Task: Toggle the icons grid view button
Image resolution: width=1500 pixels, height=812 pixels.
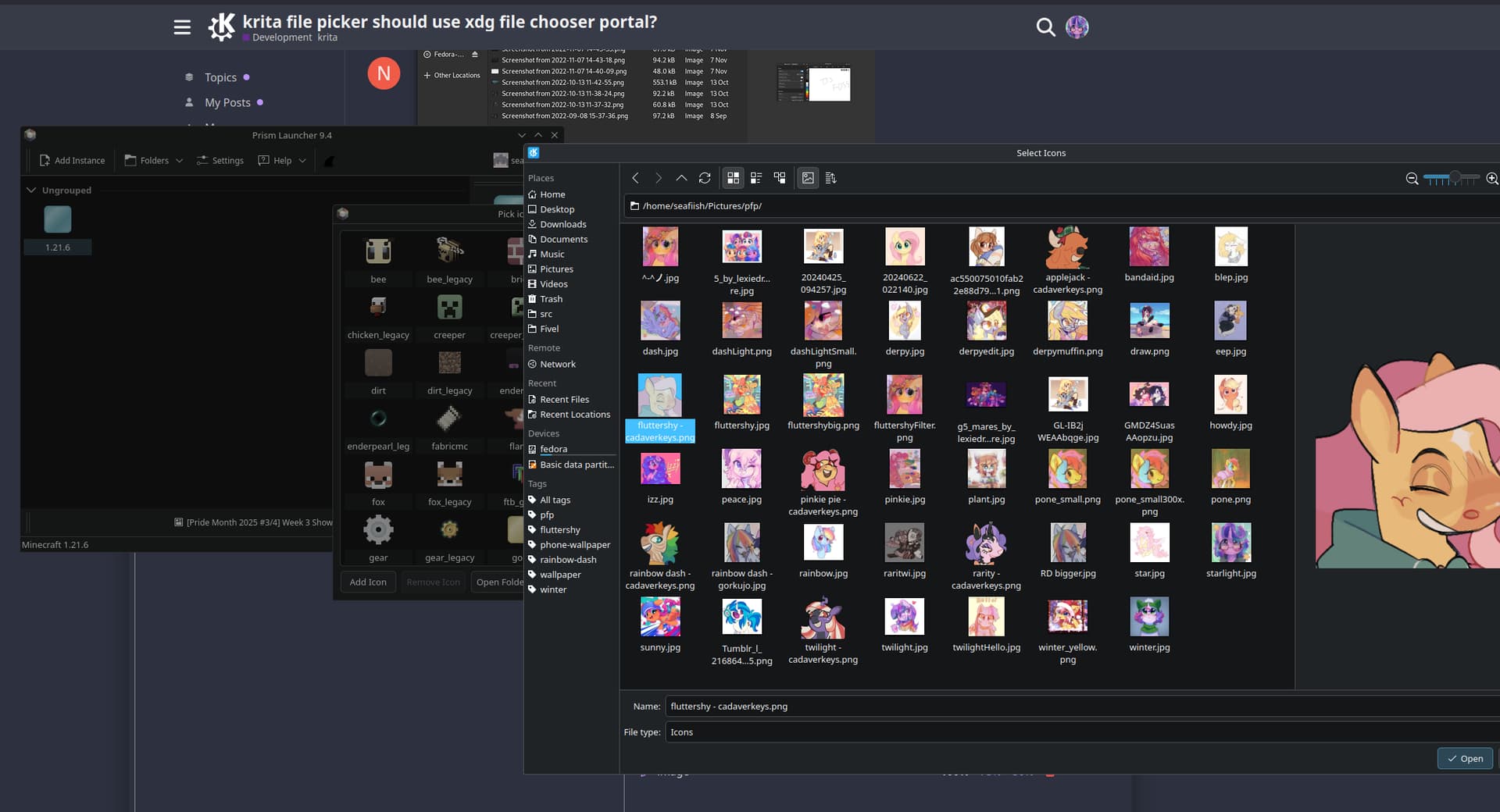Action: coord(733,178)
